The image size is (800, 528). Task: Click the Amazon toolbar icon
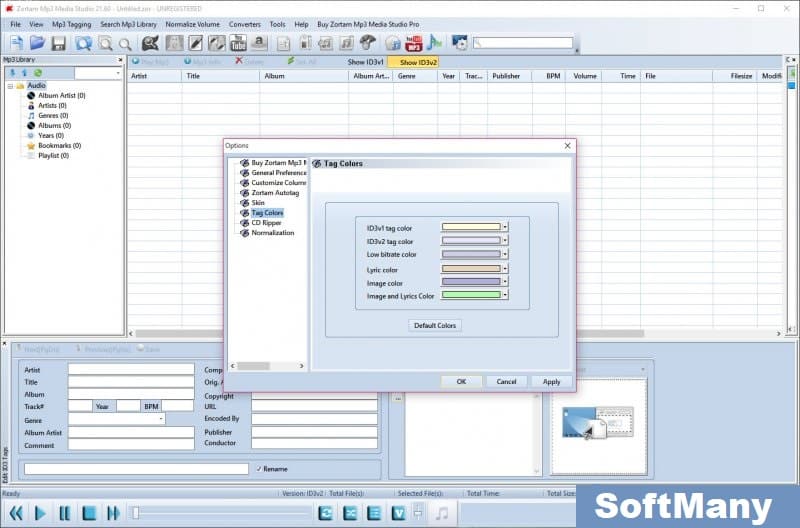[259, 43]
